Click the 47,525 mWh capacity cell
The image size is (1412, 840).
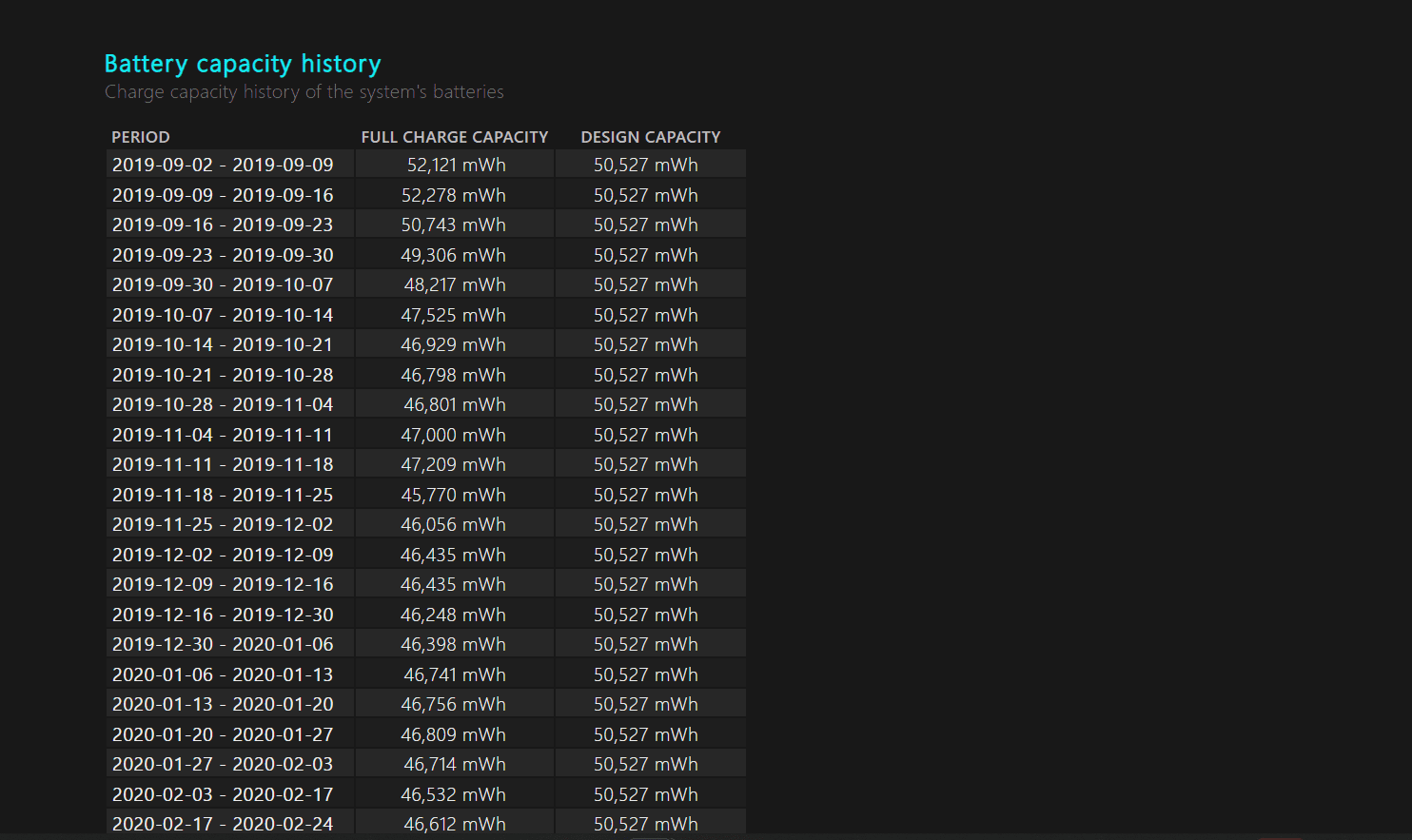click(x=454, y=315)
